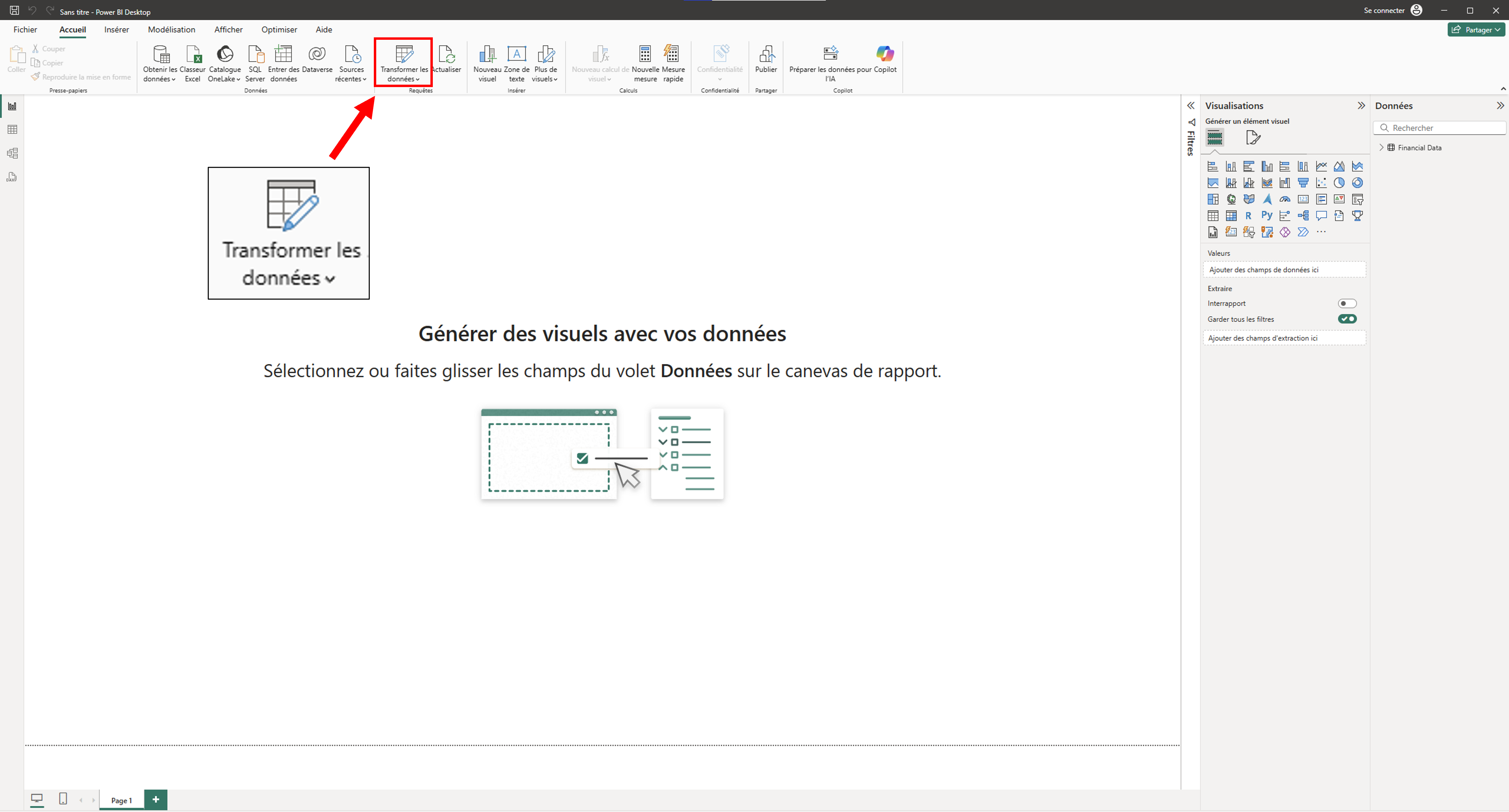Viewport: 1509px width, 812px height.
Task: Click Actualiser refresh icon
Action: click(447, 55)
